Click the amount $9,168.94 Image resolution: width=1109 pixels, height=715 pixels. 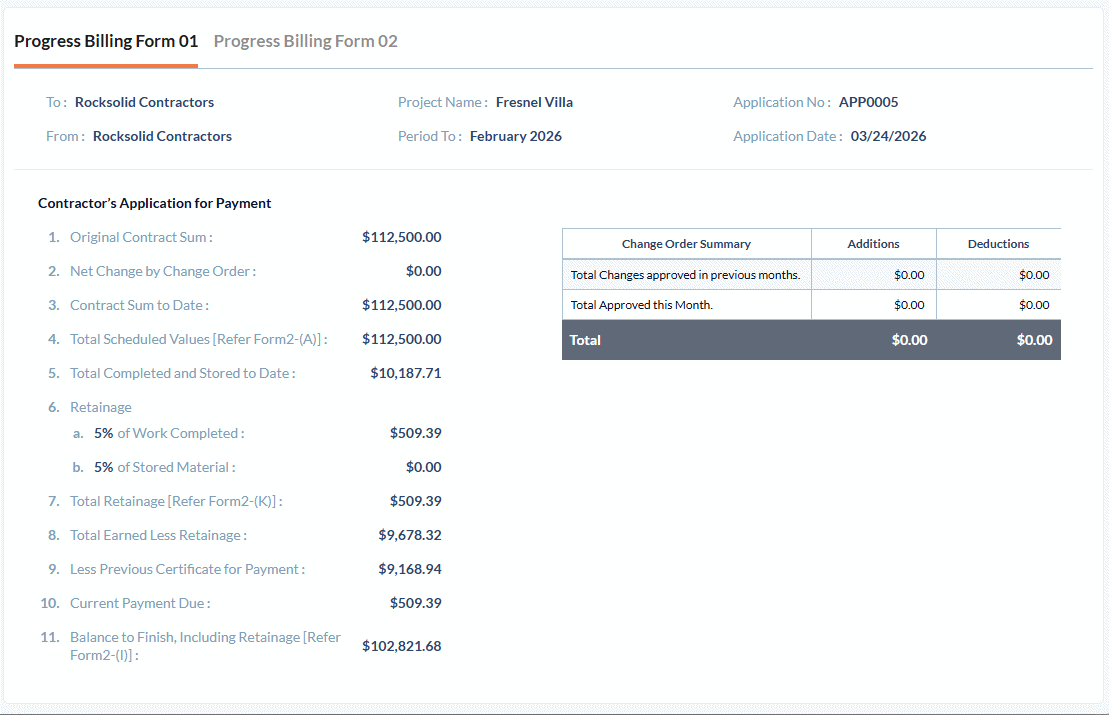coord(410,569)
